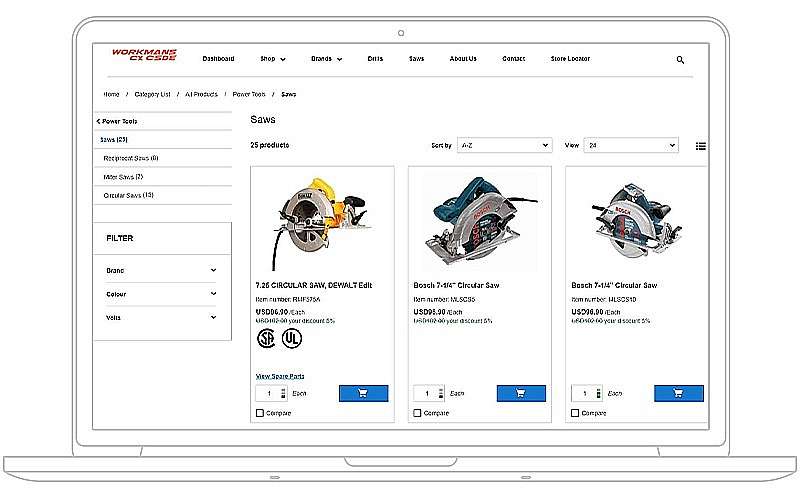The width and height of the screenshot is (800, 495).
Task: Expand the Colour filter
Action: coord(161,294)
